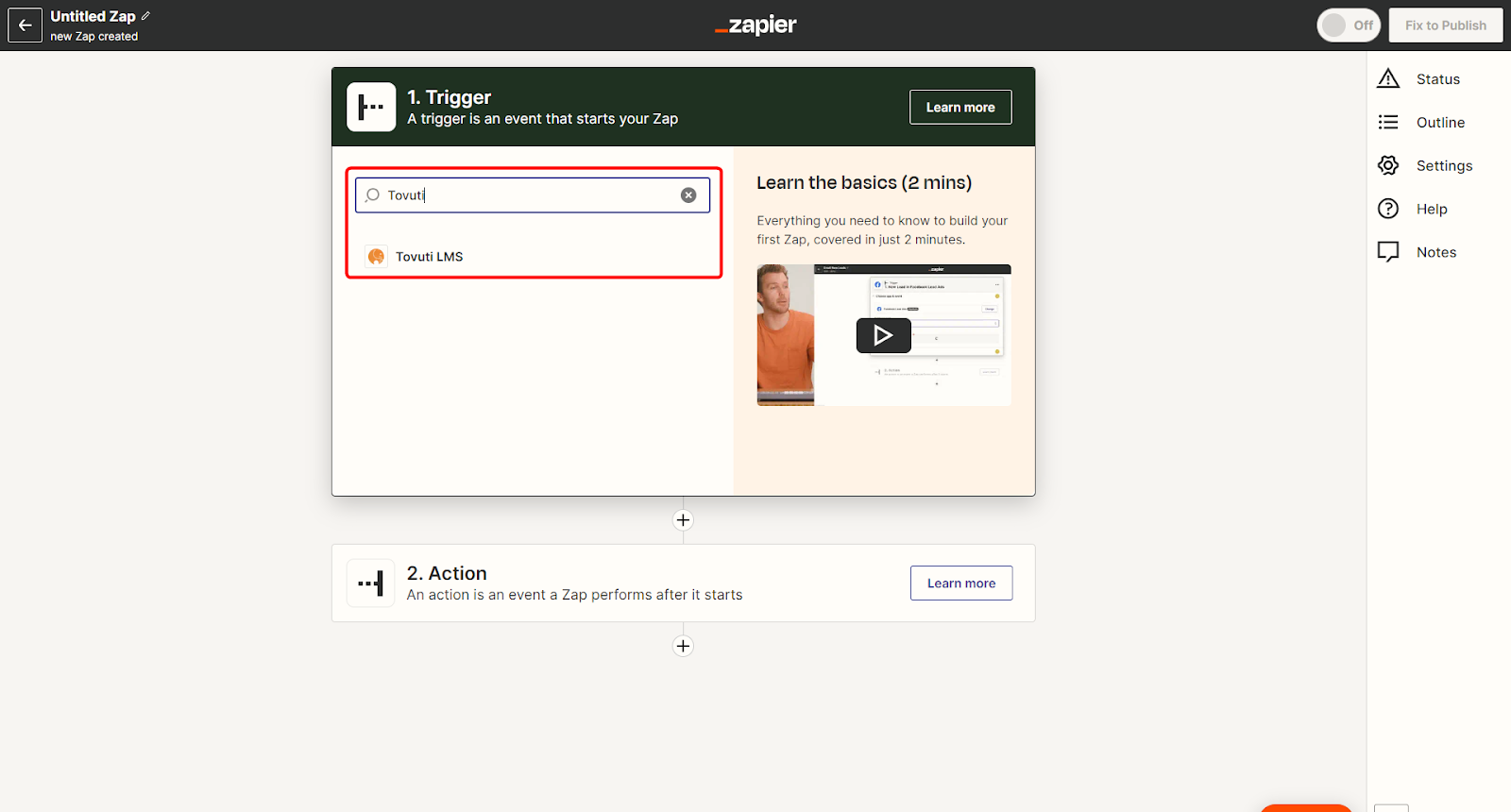The height and width of the screenshot is (812, 1511).
Task: Open the Notes comment icon
Action: (1388, 252)
